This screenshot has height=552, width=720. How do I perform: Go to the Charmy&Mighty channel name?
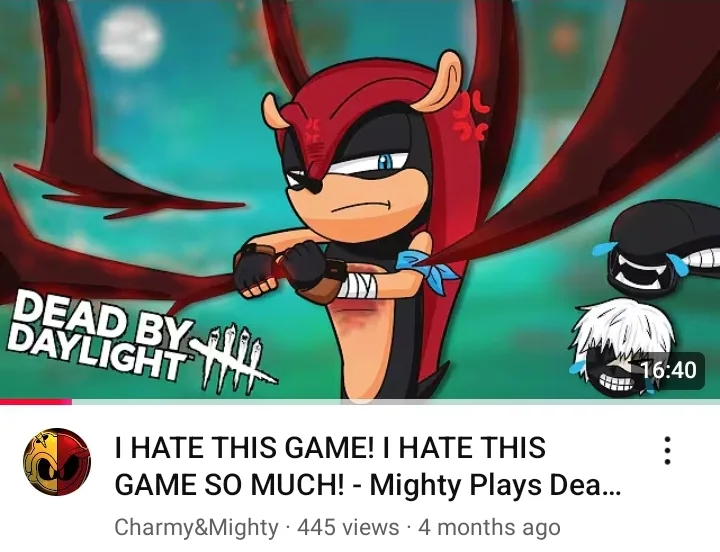click(x=197, y=527)
